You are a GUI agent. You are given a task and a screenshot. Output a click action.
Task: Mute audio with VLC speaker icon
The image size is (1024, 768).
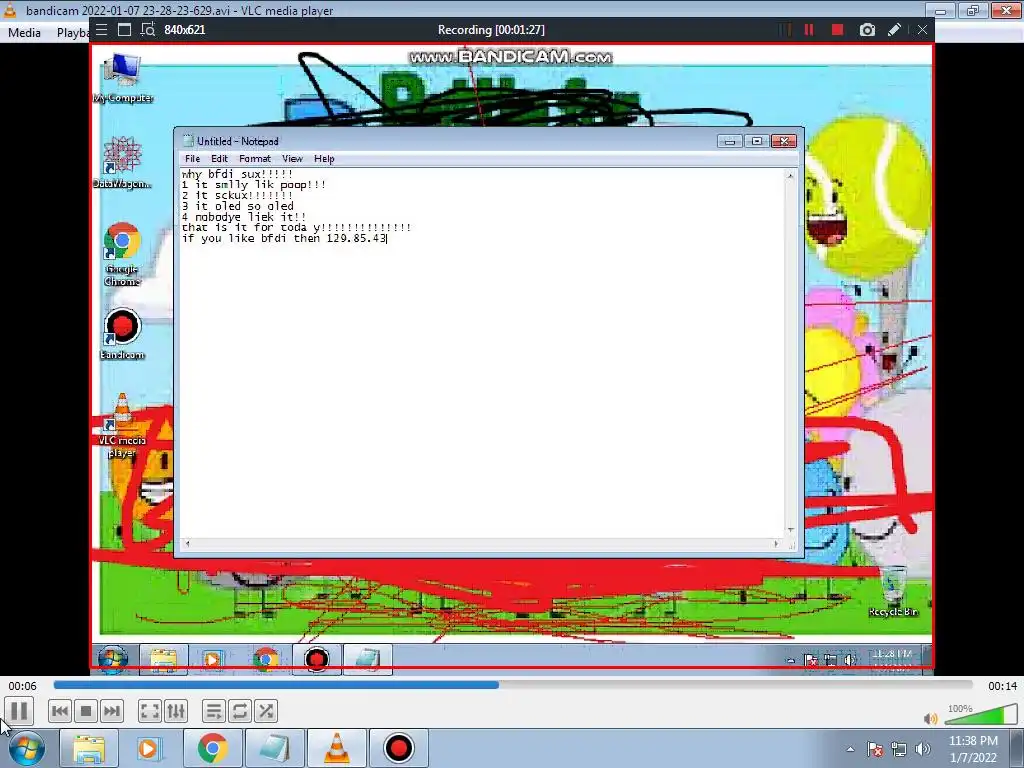pyautogui.click(x=930, y=719)
